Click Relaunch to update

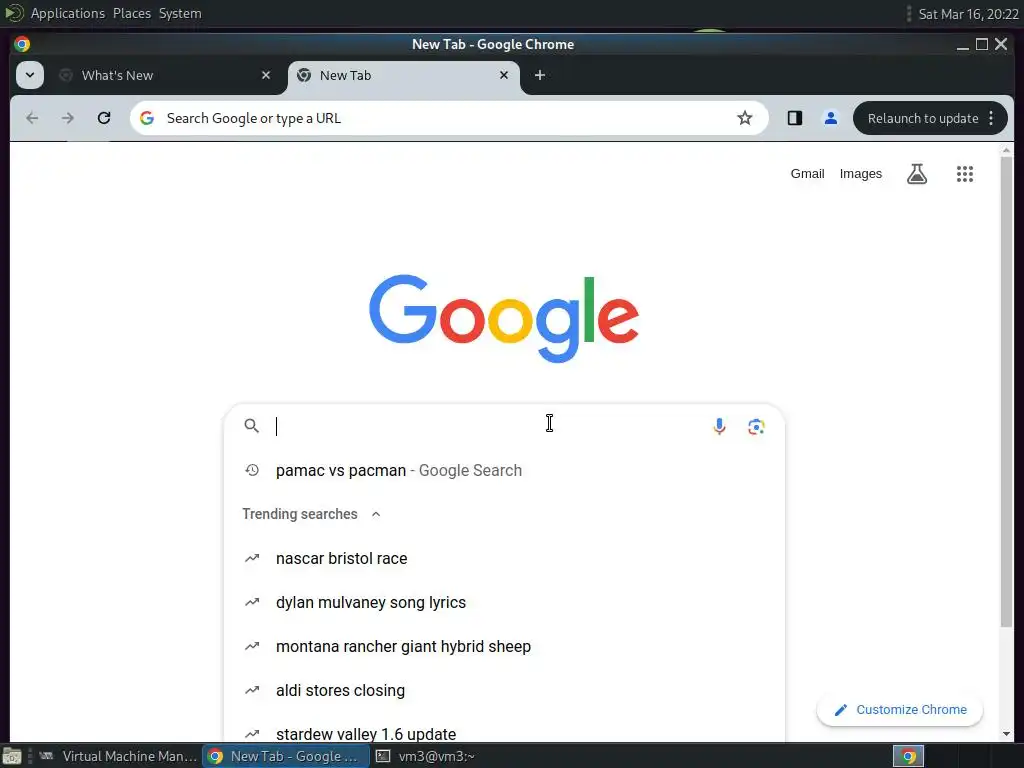pyautogui.click(x=923, y=118)
